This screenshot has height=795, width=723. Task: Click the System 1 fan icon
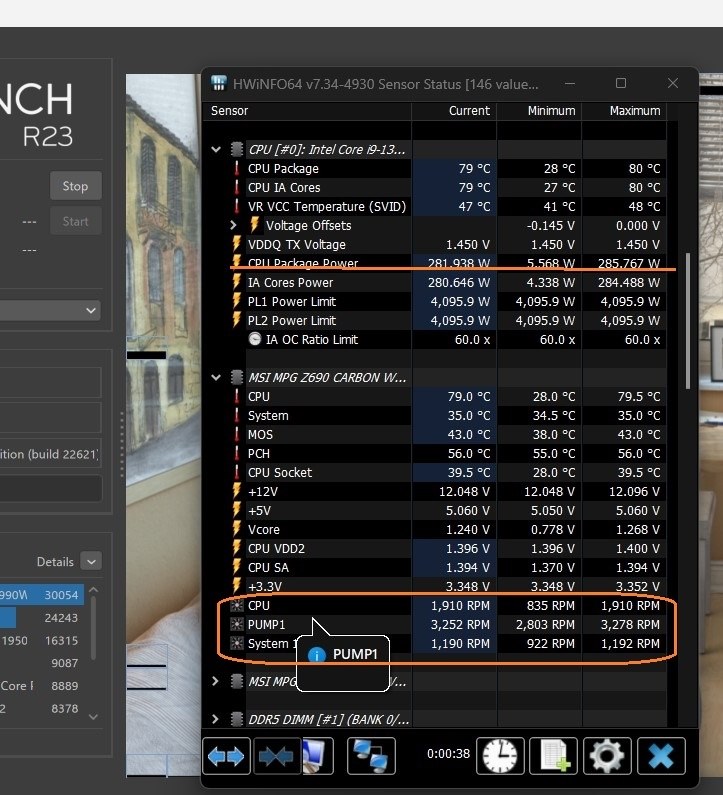pos(236,643)
